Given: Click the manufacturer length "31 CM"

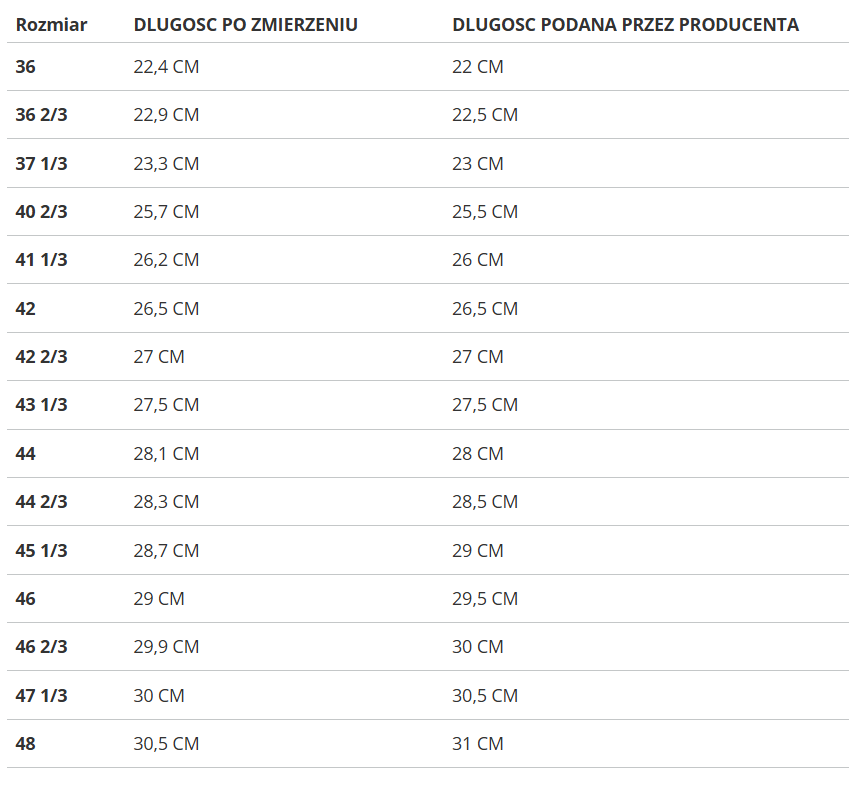Looking at the screenshot, I should point(478,744).
